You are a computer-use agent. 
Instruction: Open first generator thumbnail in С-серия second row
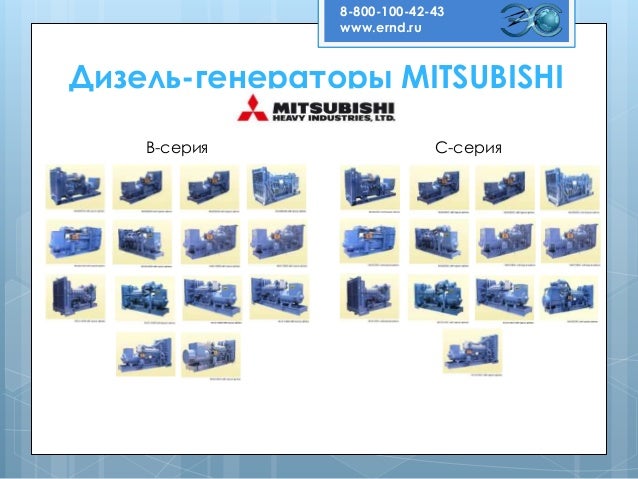click(x=370, y=241)
